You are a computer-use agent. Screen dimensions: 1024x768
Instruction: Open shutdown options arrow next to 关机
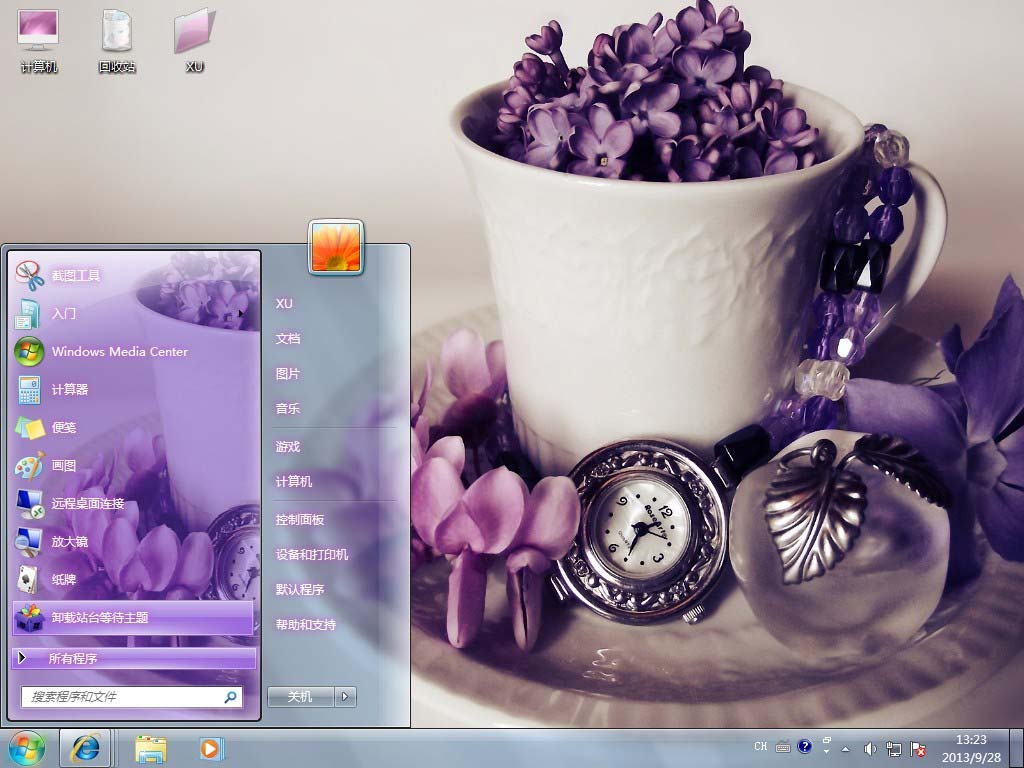346,697
